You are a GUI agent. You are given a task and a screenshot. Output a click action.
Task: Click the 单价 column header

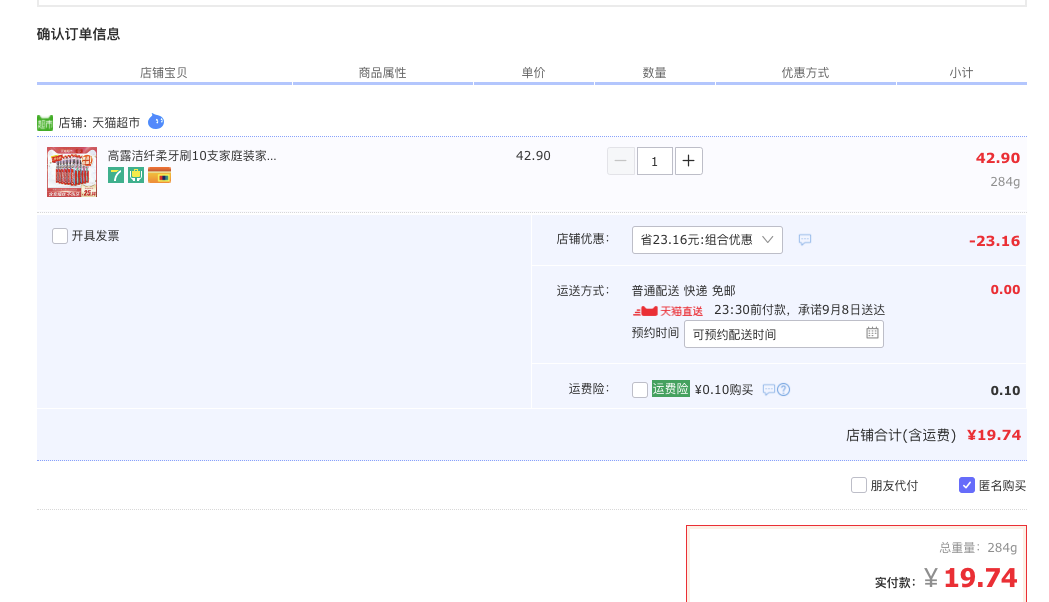533,73
